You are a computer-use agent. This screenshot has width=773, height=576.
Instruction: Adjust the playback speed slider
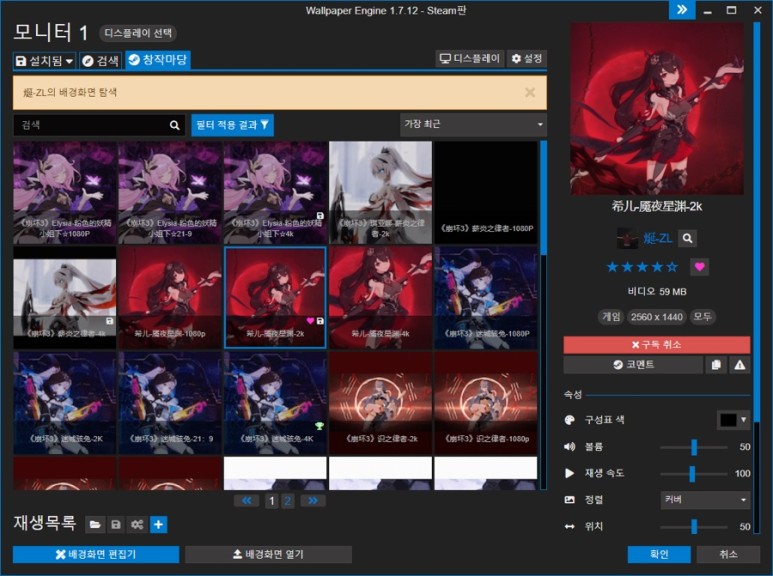693,473
